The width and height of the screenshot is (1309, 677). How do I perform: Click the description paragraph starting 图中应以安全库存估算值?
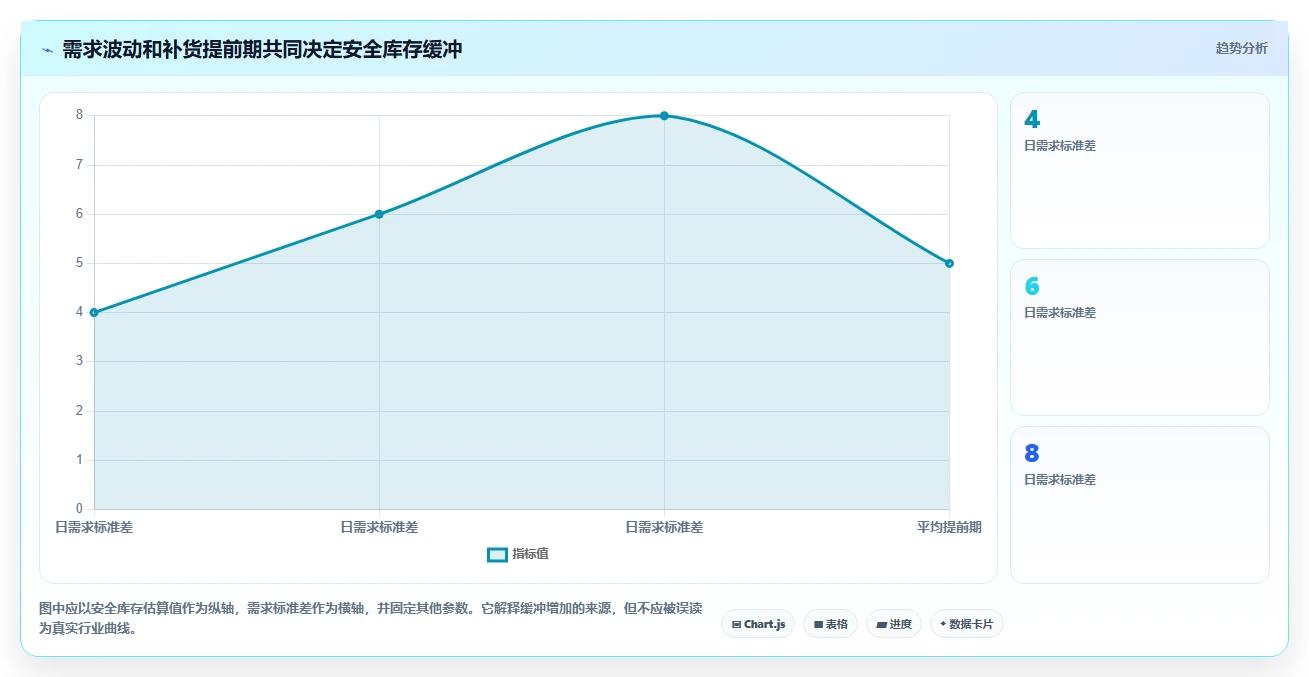tap(371, 618)
